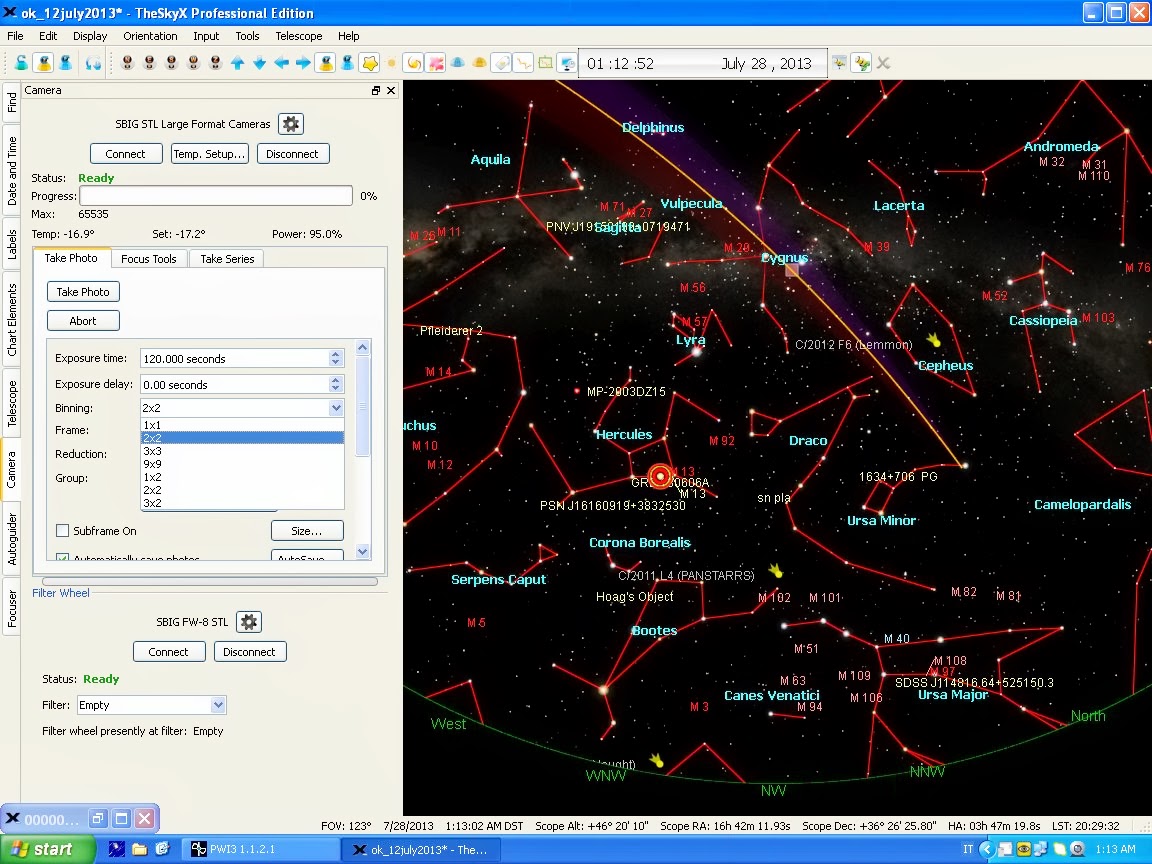Collapse the Binning dropdown arrow
1152x864 pixels.
click(335, 408)
